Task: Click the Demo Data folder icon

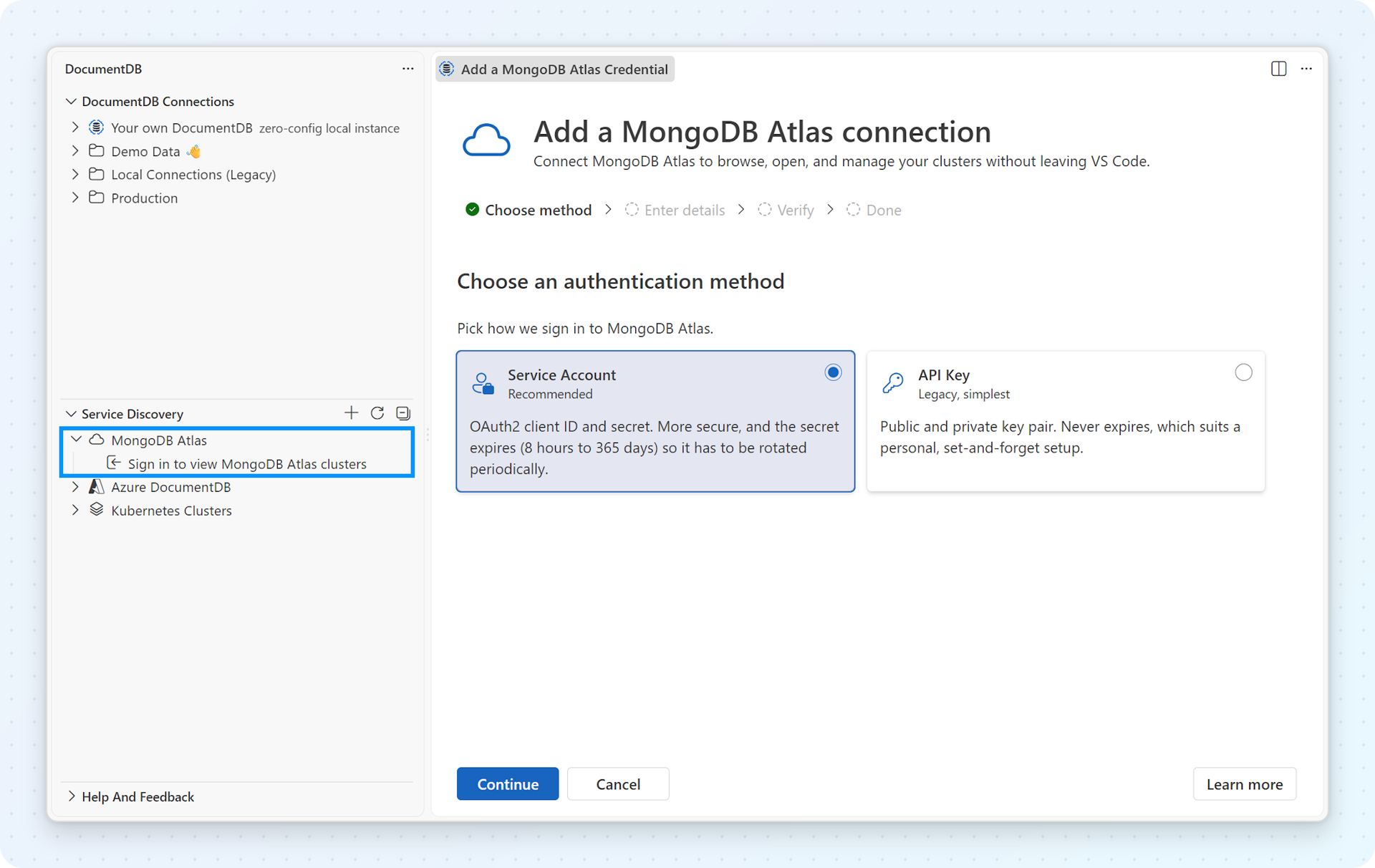Action: (97, 151)
